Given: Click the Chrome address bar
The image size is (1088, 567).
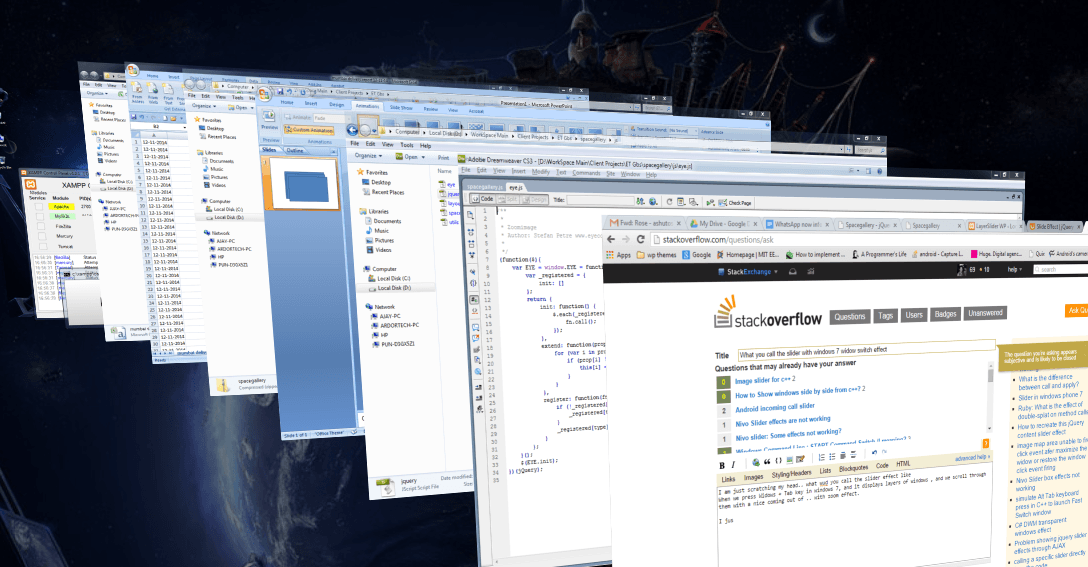Looking at the screenshot, I should point(869,238).
